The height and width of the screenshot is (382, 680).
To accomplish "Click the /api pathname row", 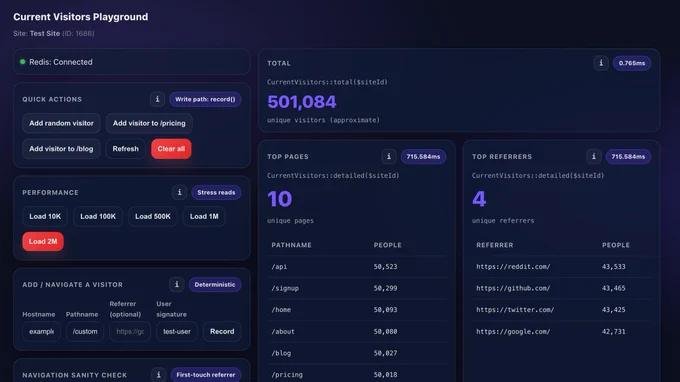I will pyautogui.click(x=356, y=267).
